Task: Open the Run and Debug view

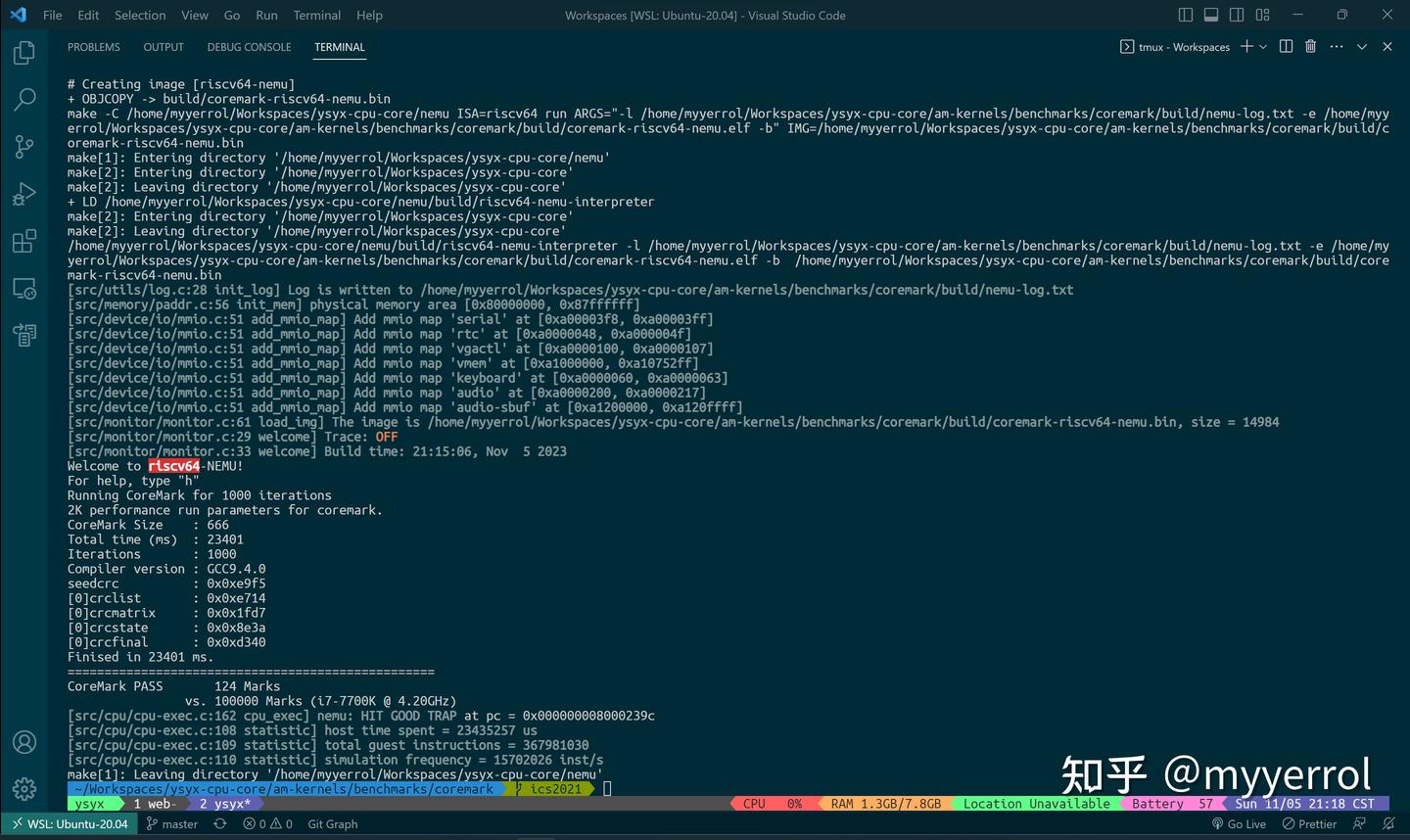Action: click(x=24, y=194)
